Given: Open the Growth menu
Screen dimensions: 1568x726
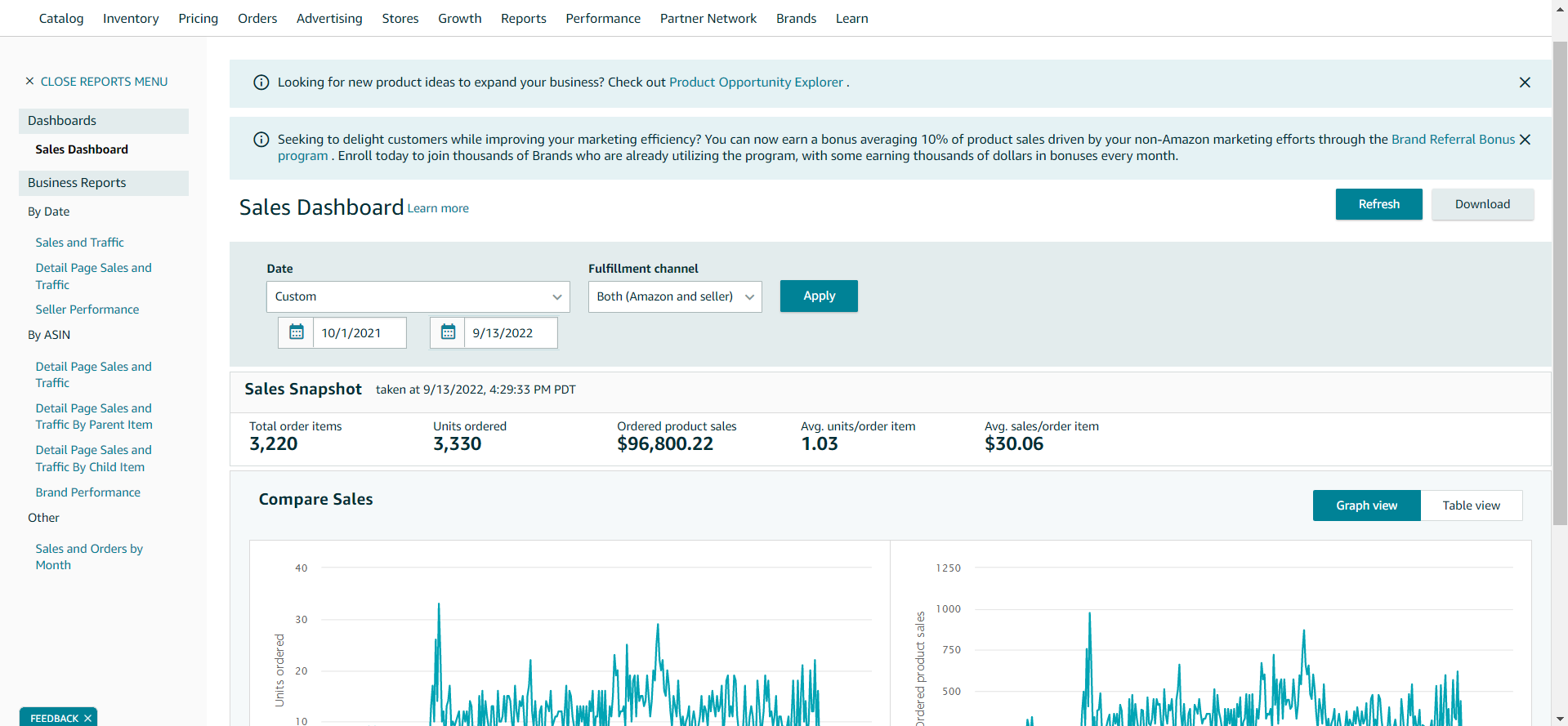Looking at the screenshot, I should click(x=460, y=18).
